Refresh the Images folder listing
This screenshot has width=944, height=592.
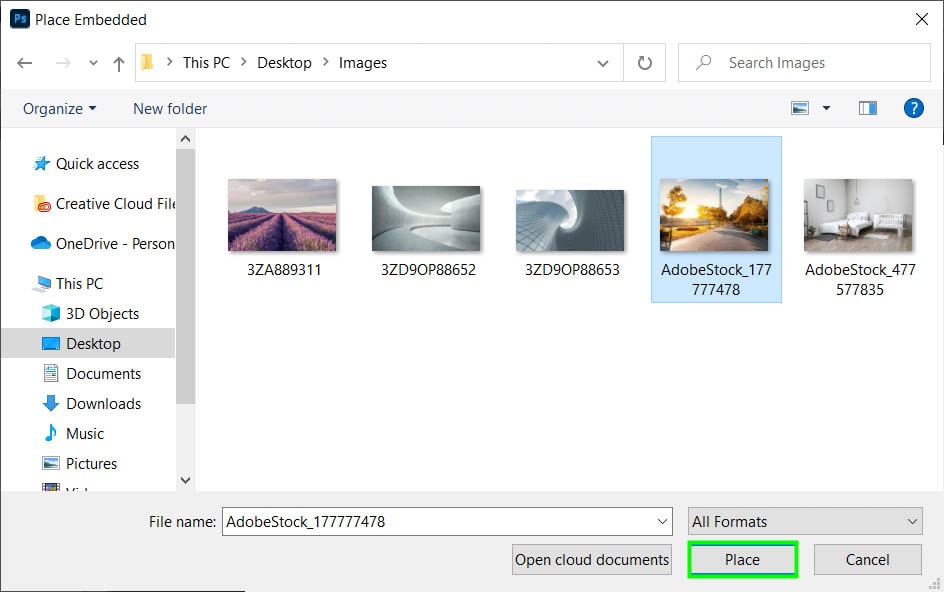pos(644,63)
